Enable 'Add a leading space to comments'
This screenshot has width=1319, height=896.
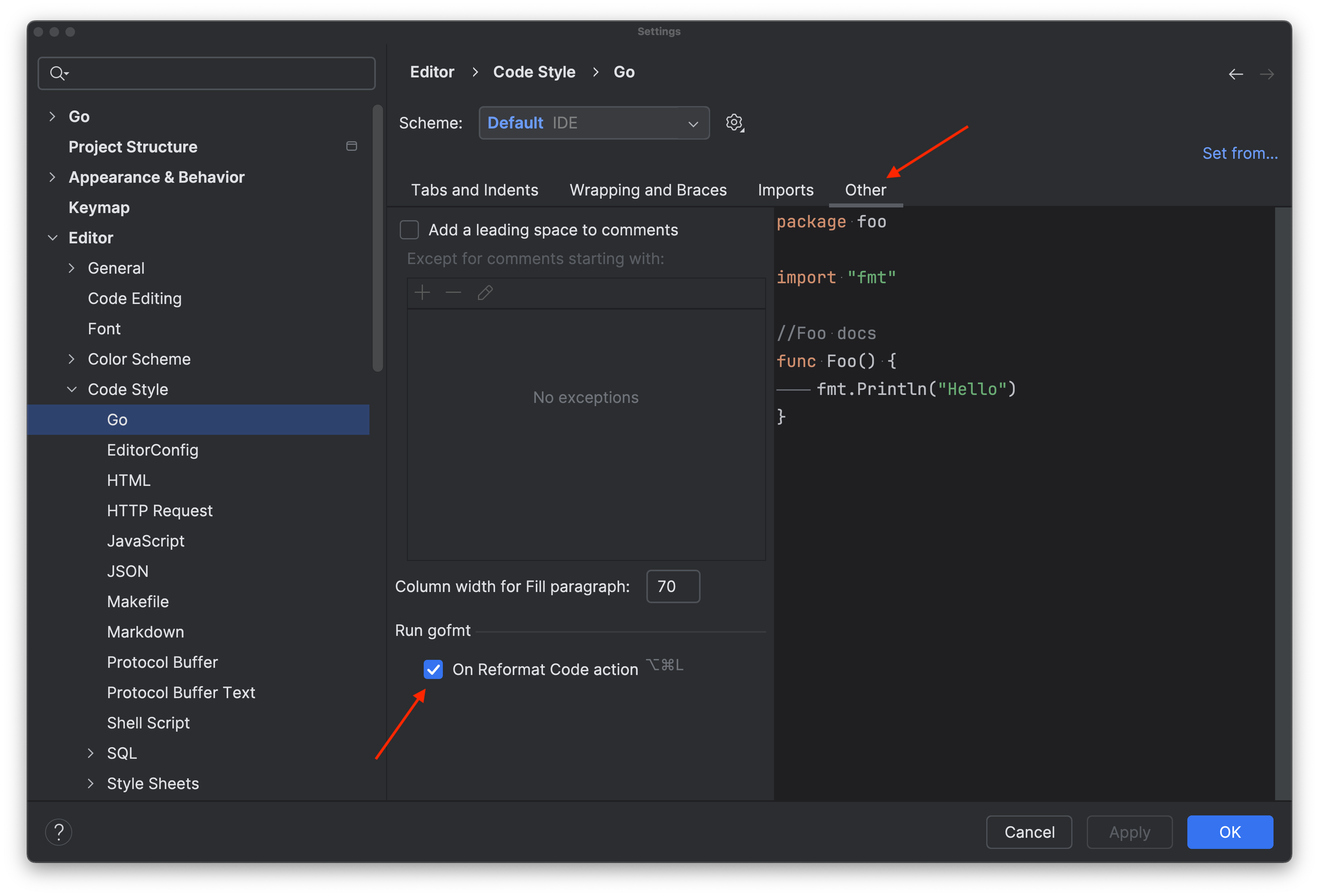point(409,229)
